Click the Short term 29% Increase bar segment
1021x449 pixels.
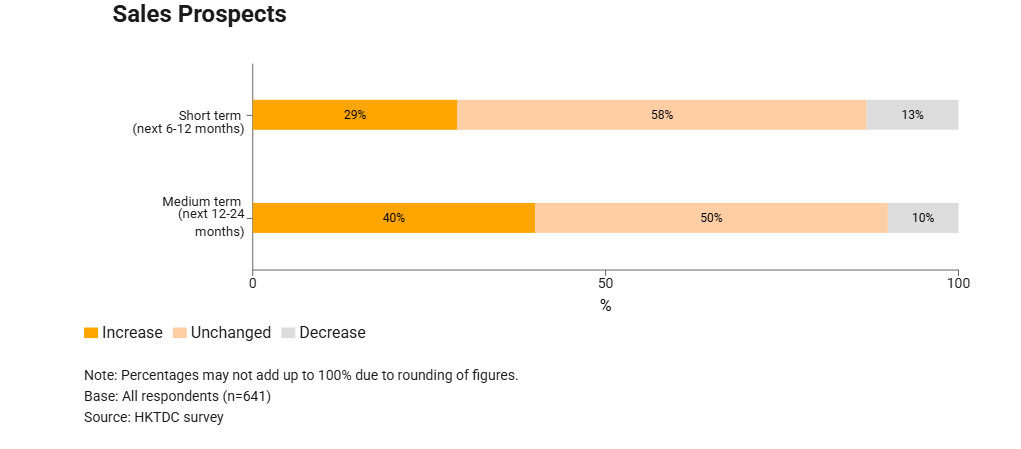click(354, 115)
